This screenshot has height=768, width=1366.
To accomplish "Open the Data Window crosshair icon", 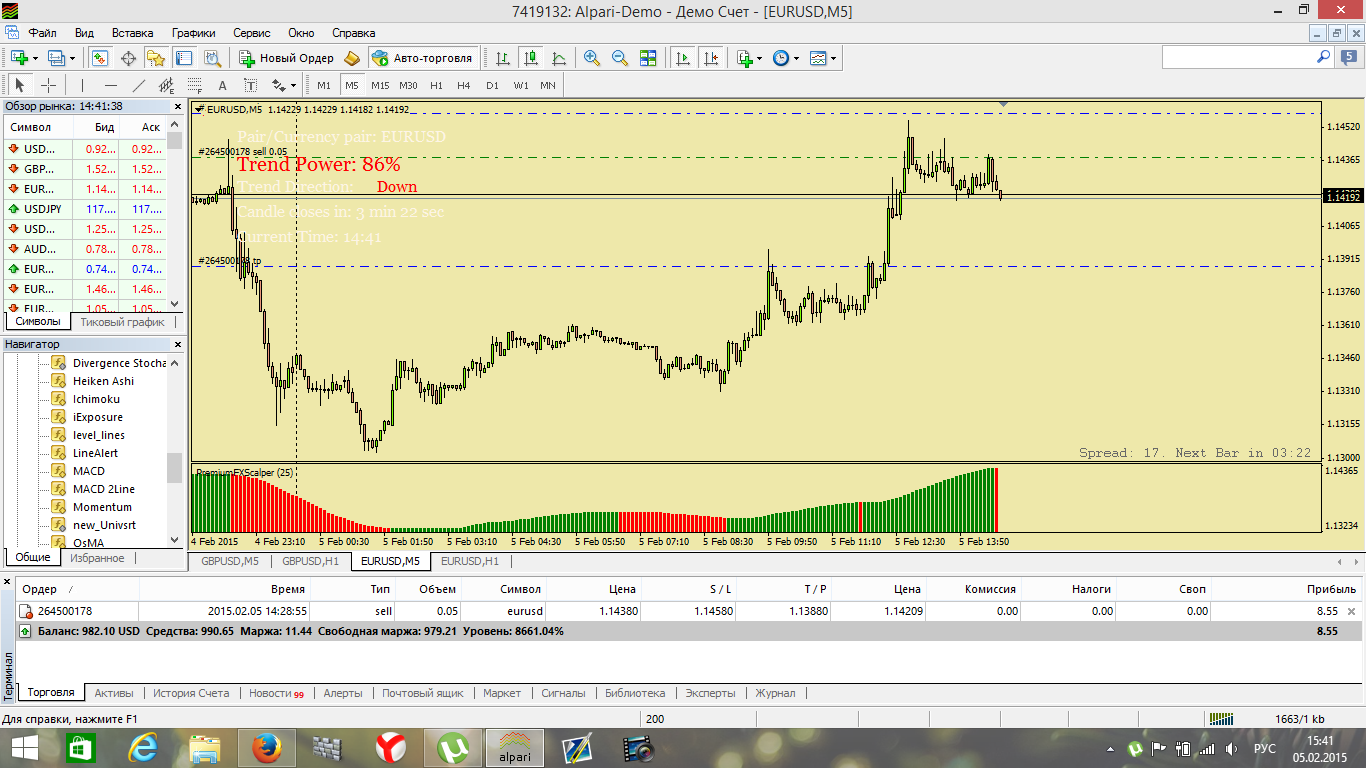I will (x=129, y=58).
